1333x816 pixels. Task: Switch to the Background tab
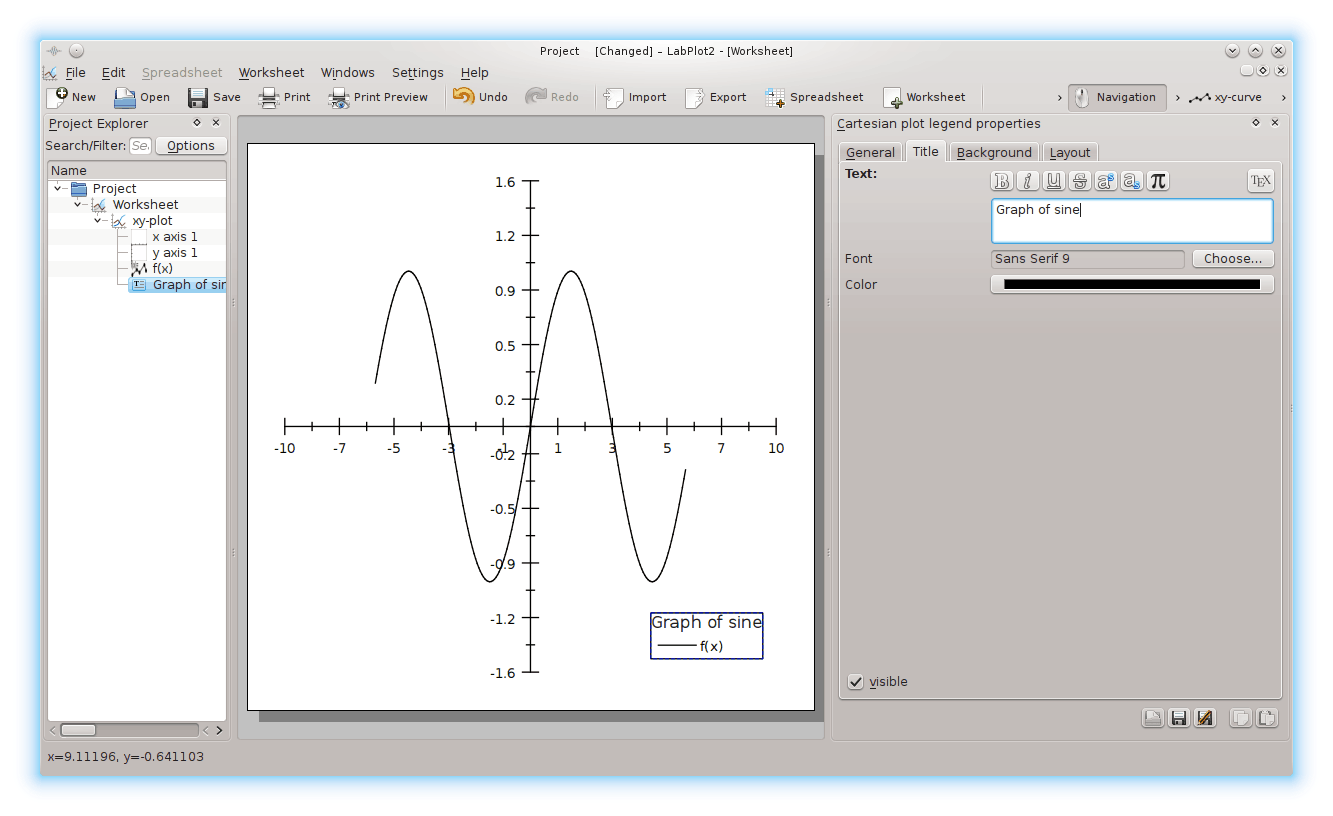[993, 152]
